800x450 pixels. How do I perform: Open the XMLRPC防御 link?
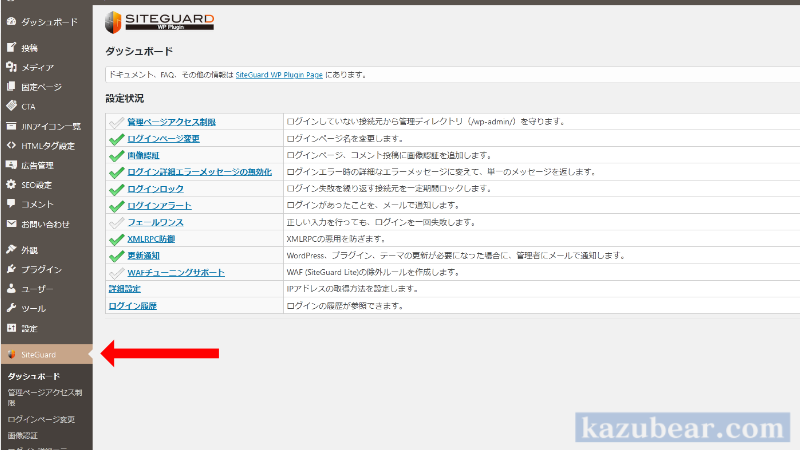(x=151, y=239)
